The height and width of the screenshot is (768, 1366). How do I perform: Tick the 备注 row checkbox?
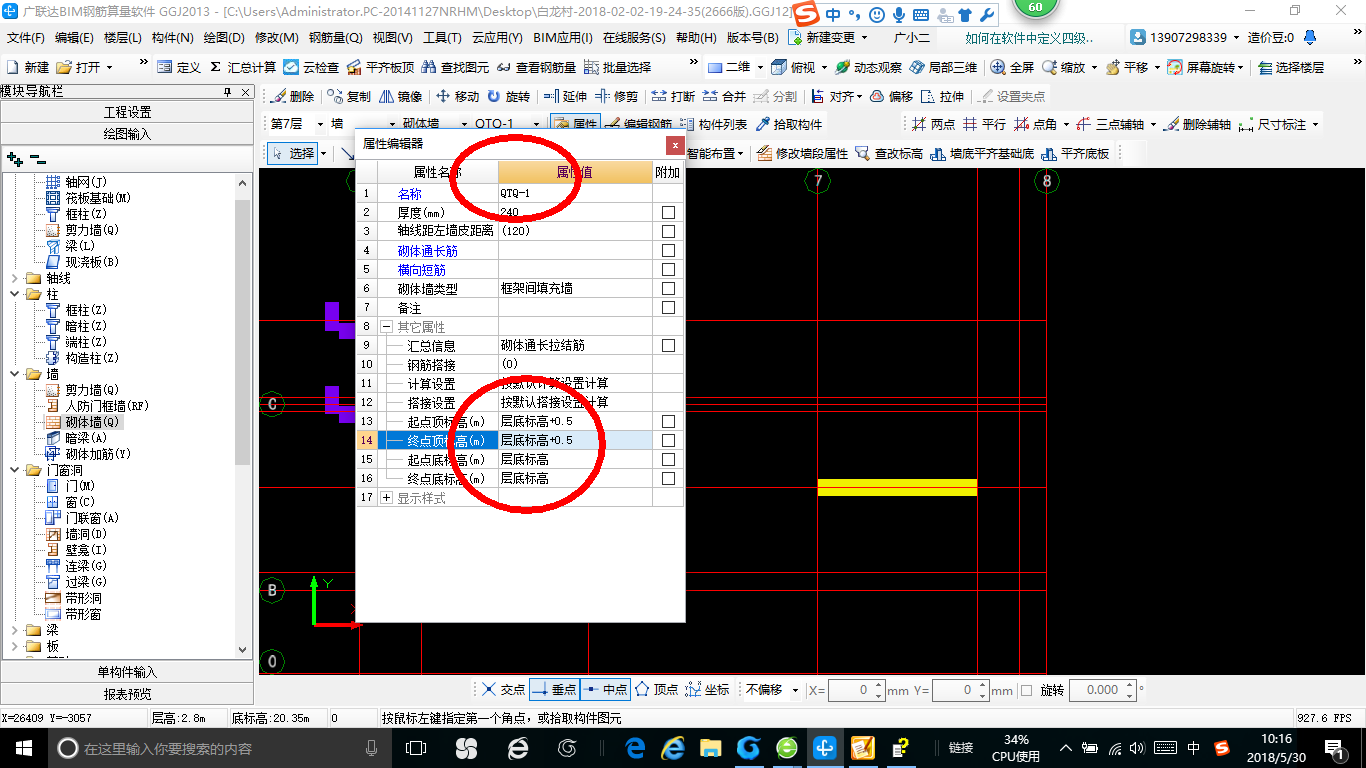[x=668, y=307]
